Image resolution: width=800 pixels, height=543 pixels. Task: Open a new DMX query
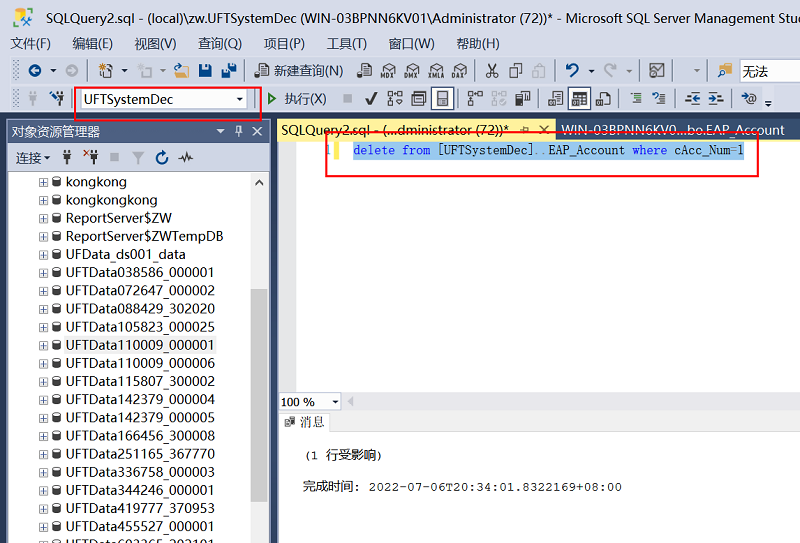412,70
